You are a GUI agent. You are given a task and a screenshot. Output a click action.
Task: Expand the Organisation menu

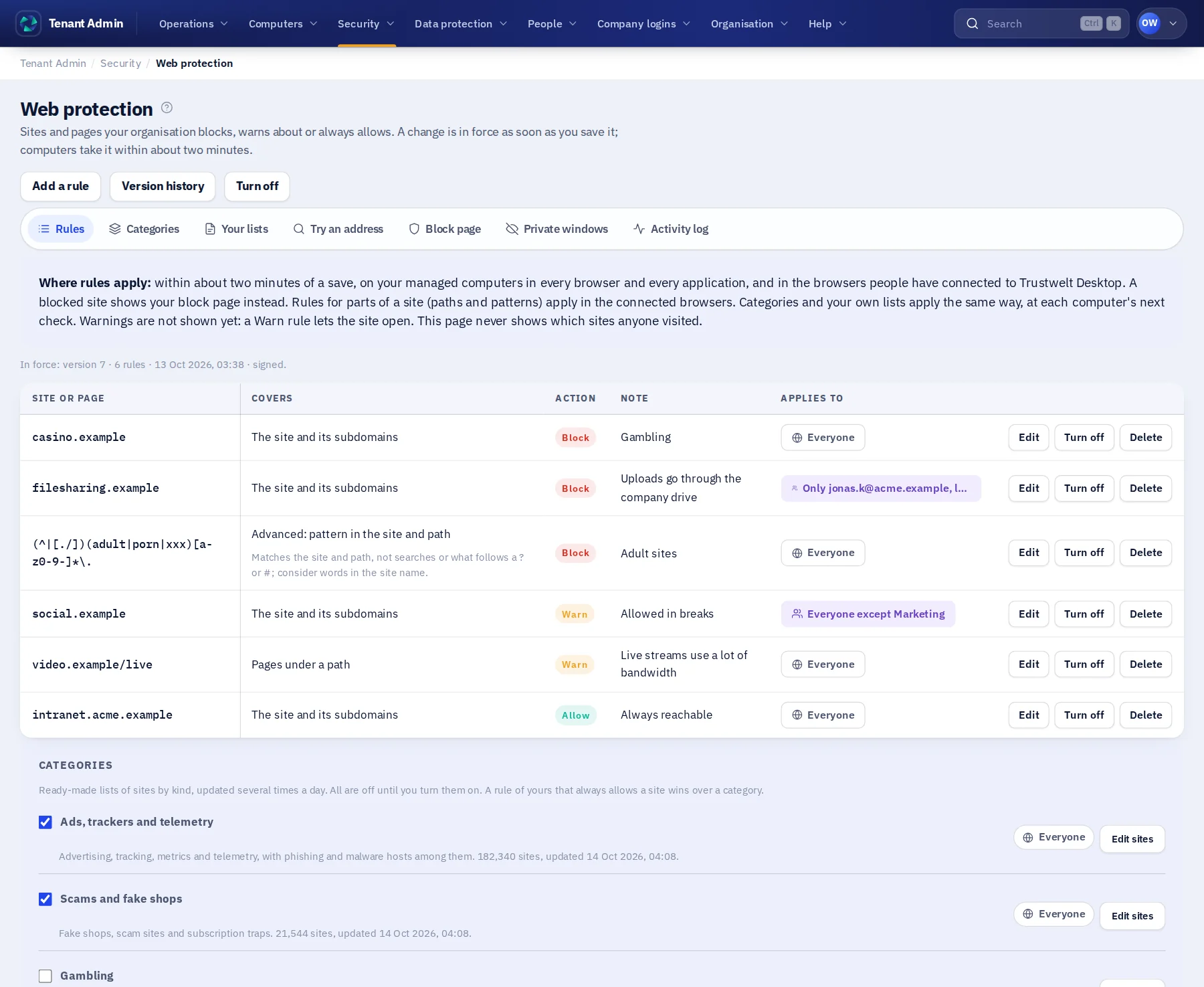[749, 23]
